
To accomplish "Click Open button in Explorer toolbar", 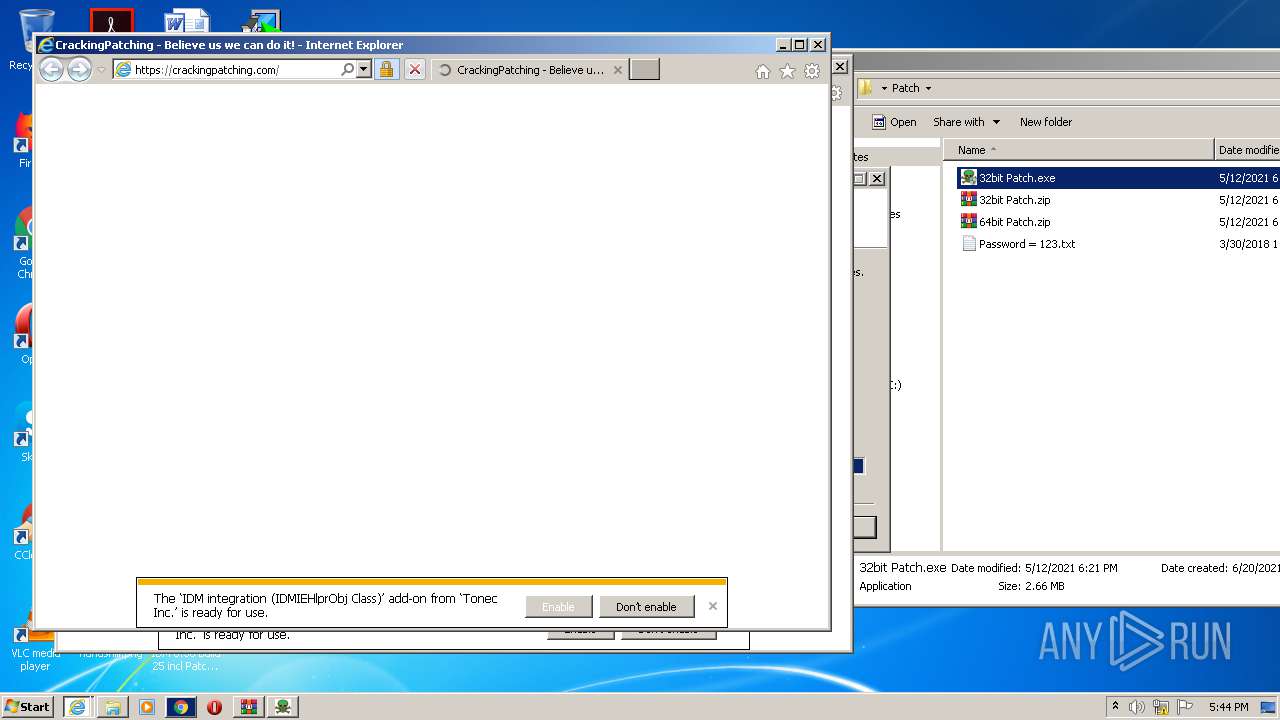I will coord(894,122).
